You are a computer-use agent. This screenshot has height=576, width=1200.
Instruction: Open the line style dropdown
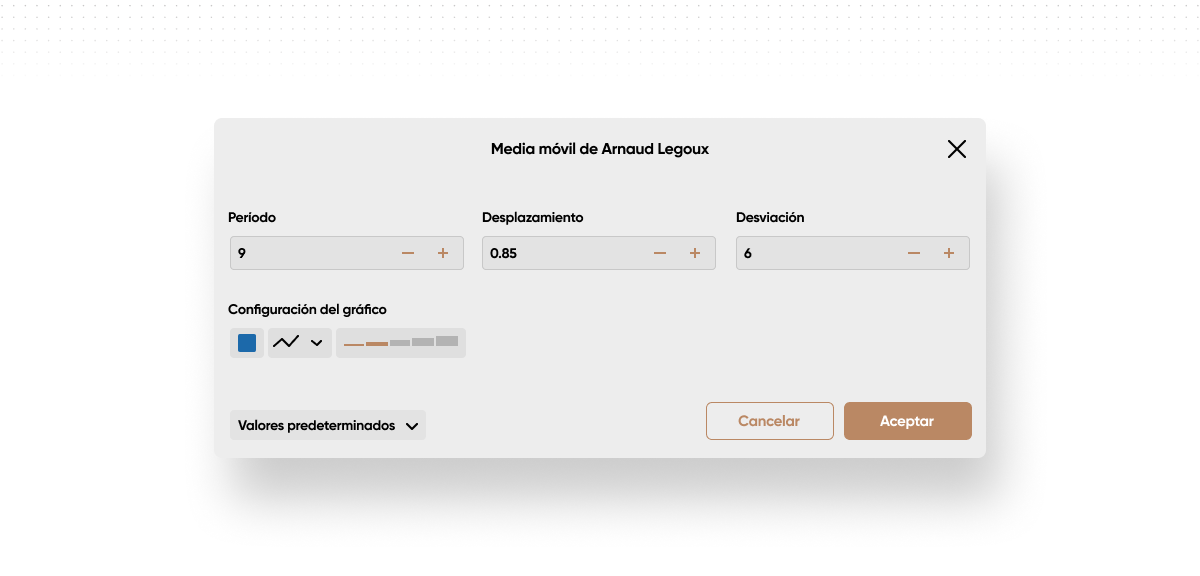tap(316, 343)
